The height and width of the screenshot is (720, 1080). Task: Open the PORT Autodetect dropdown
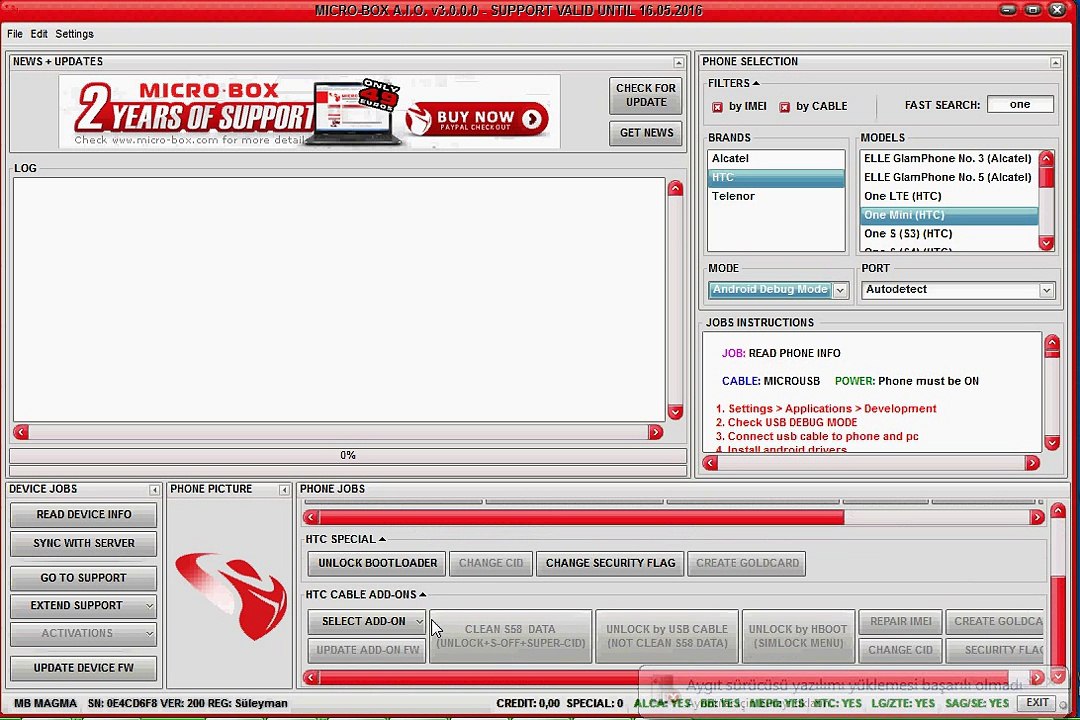[x=1046, y=291]
